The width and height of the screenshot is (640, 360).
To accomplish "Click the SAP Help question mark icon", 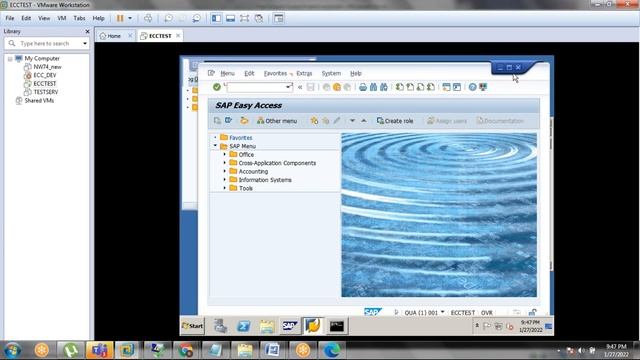I will (x=472, y=87).
